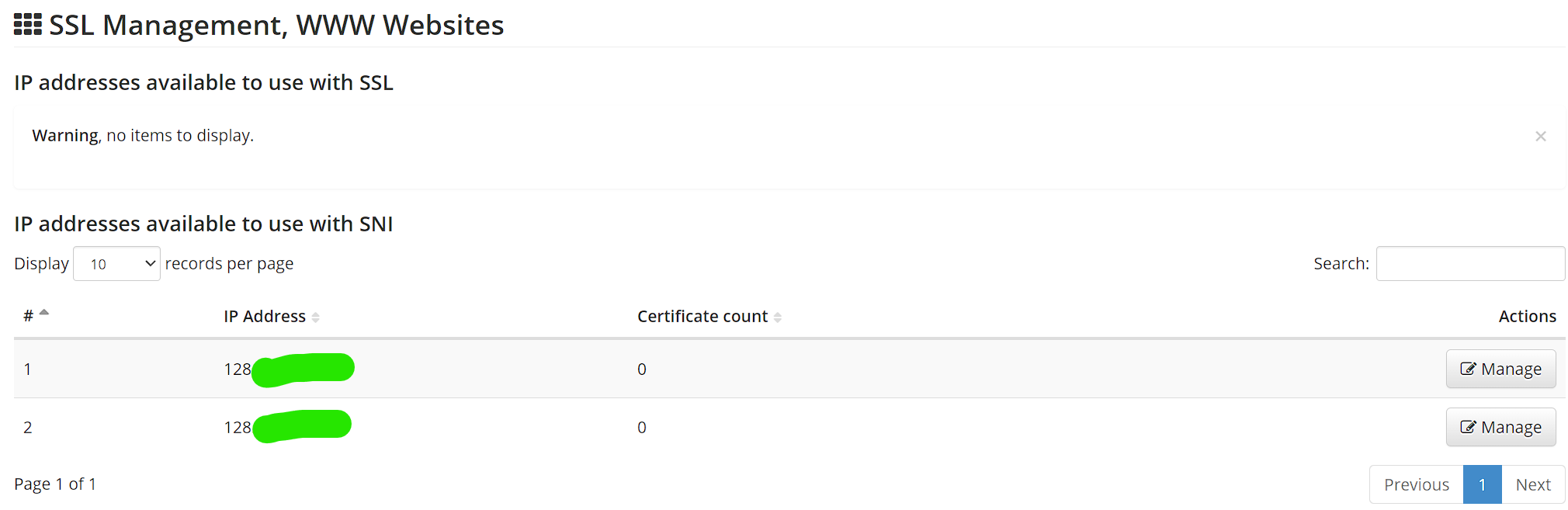Screen dimensions: 1568x510
Task: Click the 'Page 1 of 1' text
Action: (55, 484)
